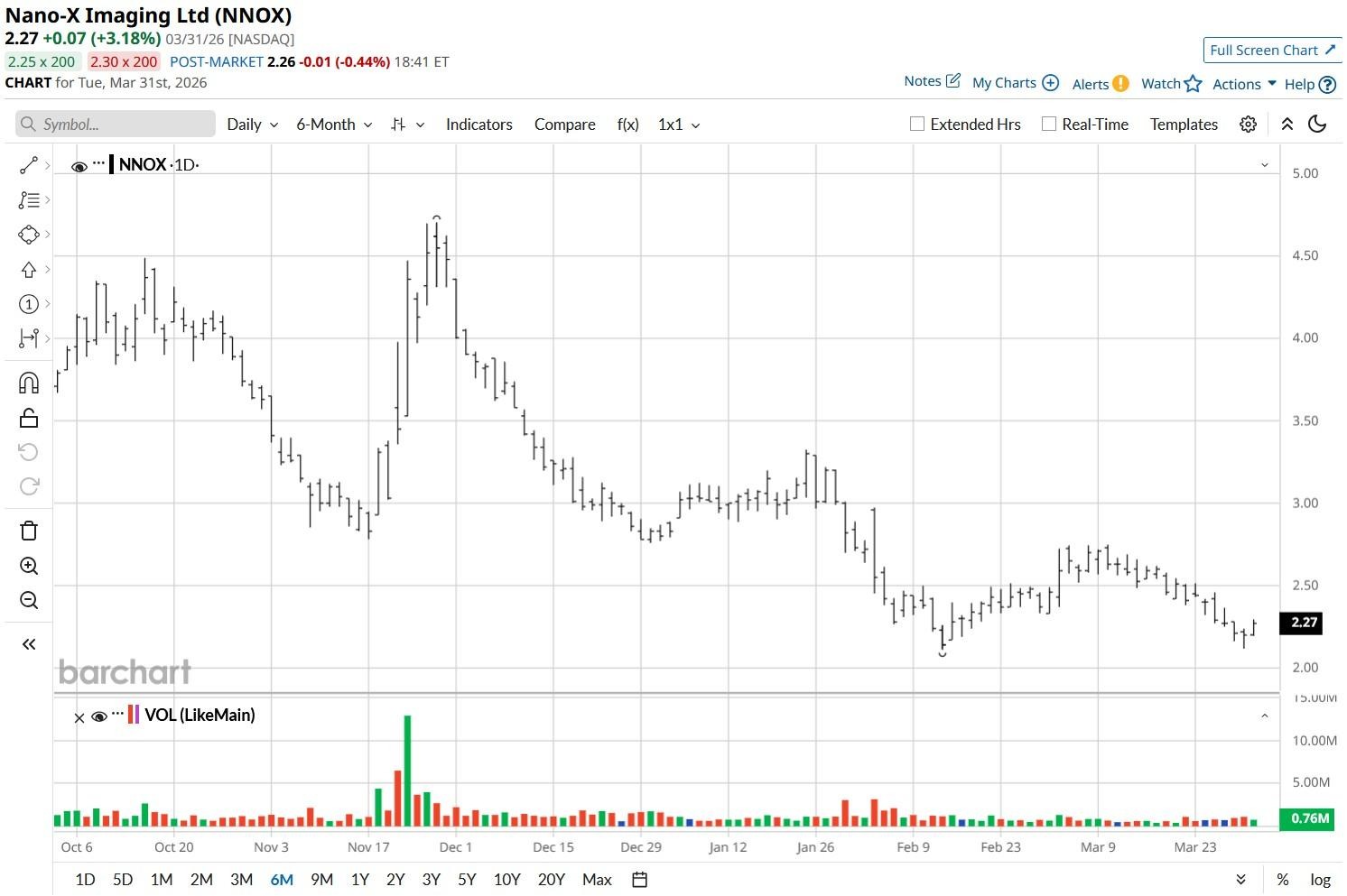Select the trend line drawing tool
Image resolution: width=1347 pixels, height=896 pixels.
click(x=29, y=165)
